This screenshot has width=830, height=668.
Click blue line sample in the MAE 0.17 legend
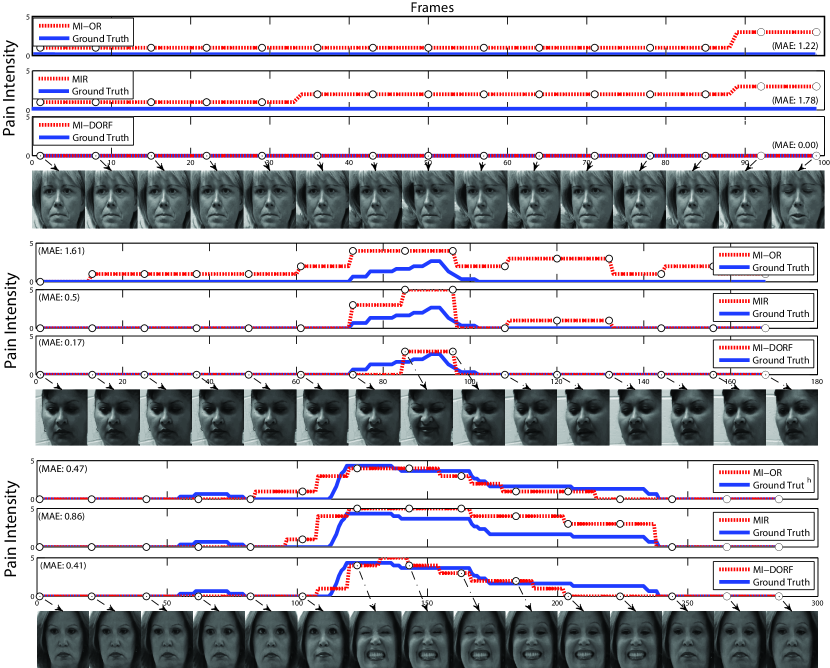coord(734,360)
